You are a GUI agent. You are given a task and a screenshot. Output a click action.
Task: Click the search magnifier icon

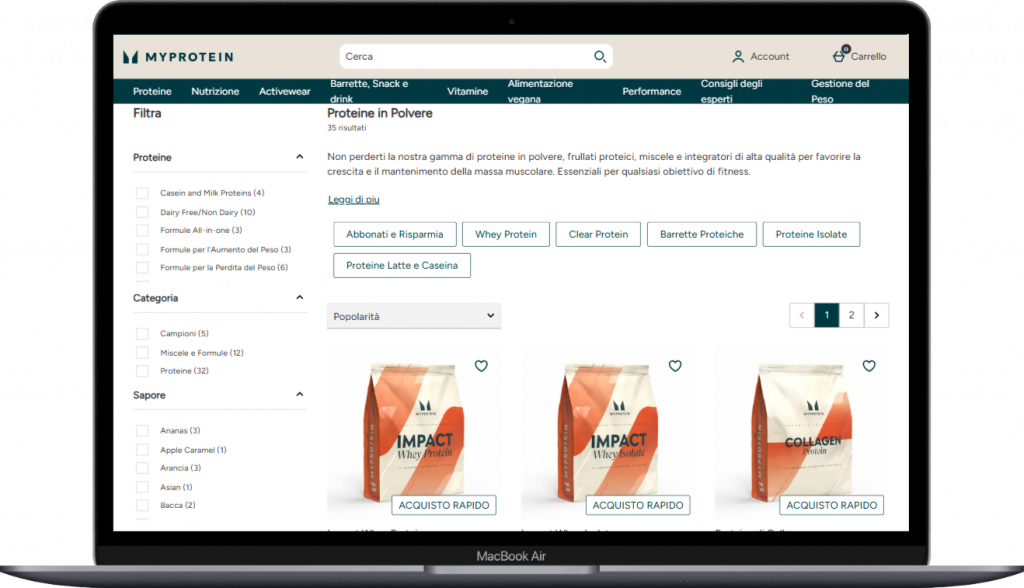point(600,57)
